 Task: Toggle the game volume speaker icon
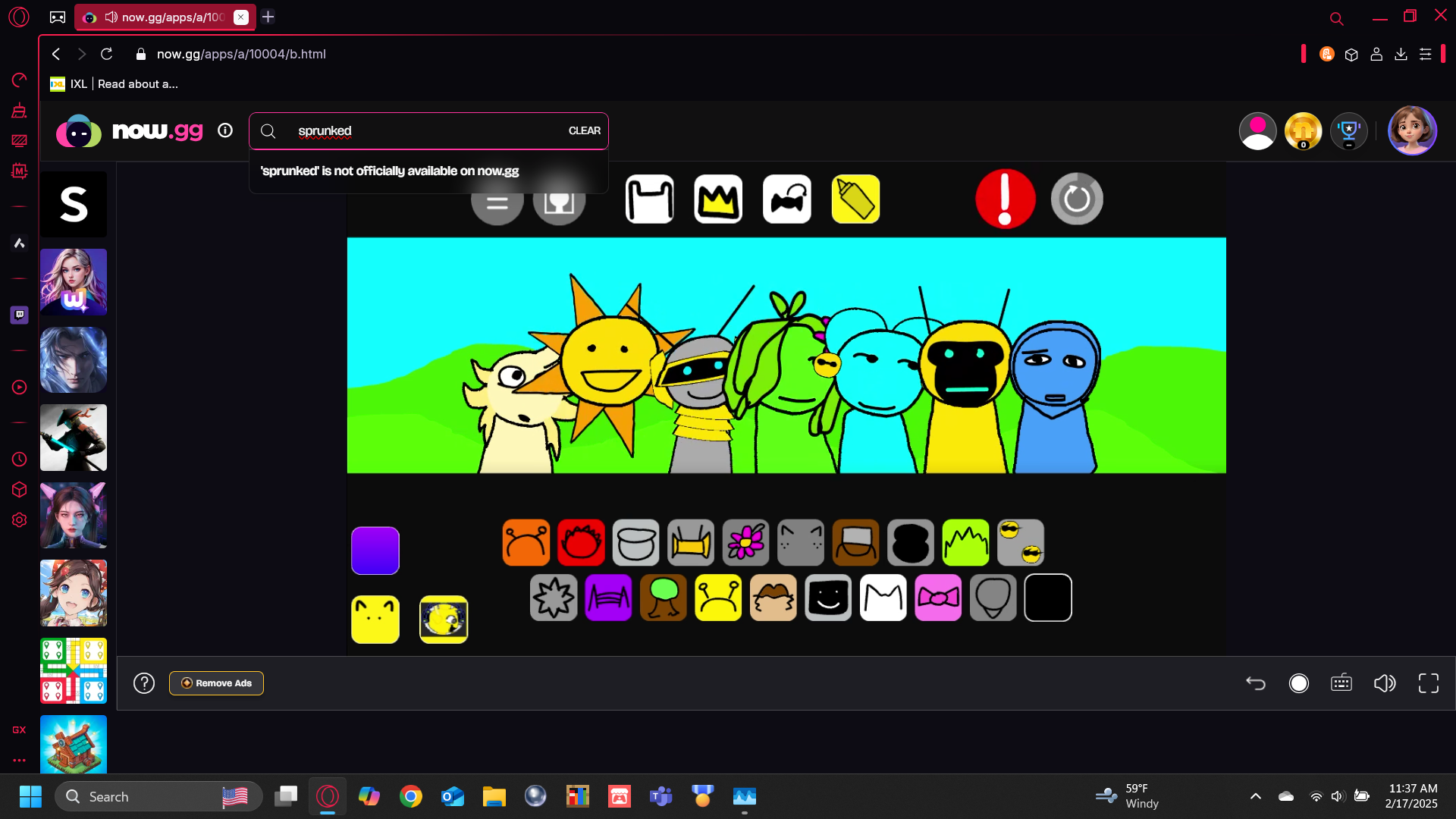click(1385, 683)
